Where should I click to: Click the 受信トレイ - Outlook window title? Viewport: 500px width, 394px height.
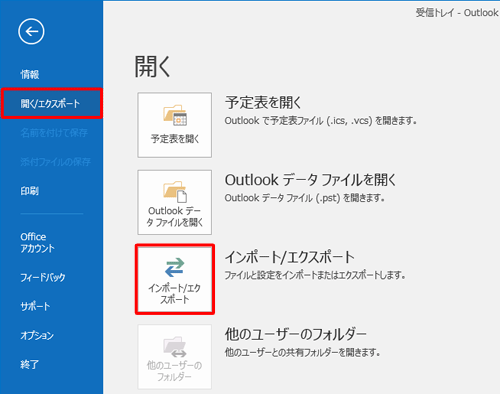tap(457, 13)
